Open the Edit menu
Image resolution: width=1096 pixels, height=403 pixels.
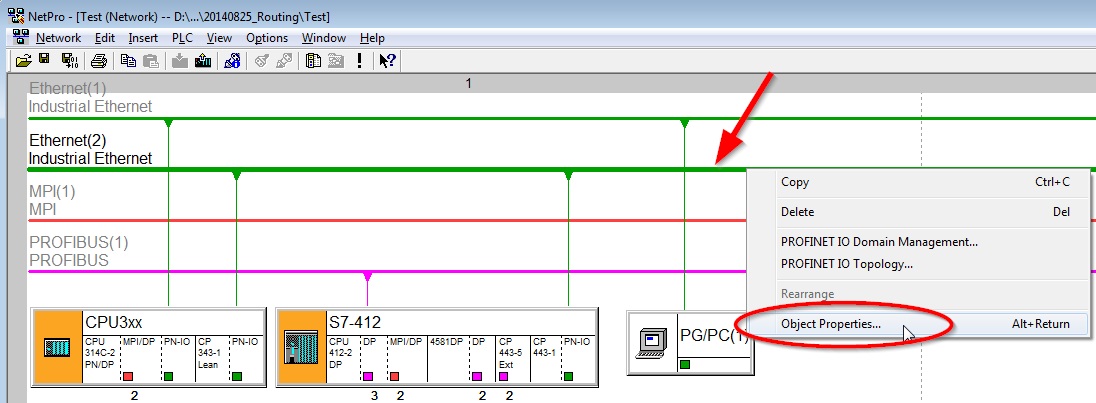[104, 38]
